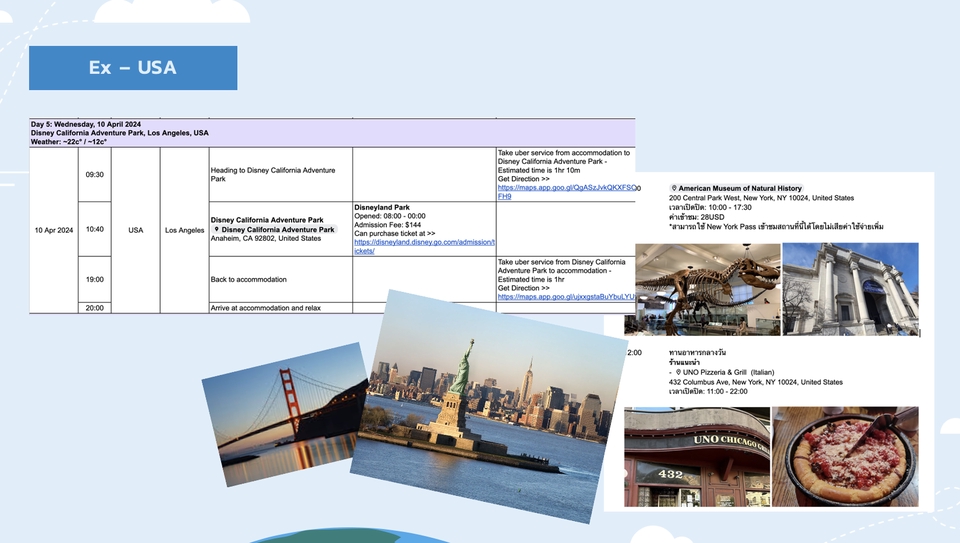The height and width of the screenshot is (543, 960).
Task: Click the 10:40 time cell
Action: click(94, 229)
